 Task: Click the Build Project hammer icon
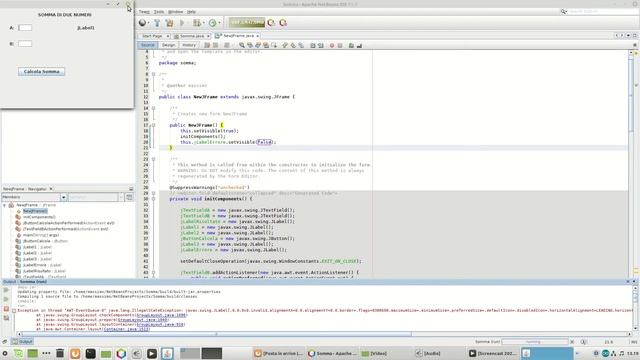coord(157,23)
